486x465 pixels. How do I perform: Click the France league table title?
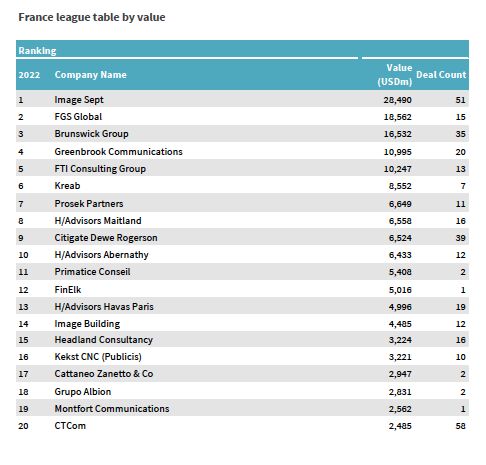(92, 17)
